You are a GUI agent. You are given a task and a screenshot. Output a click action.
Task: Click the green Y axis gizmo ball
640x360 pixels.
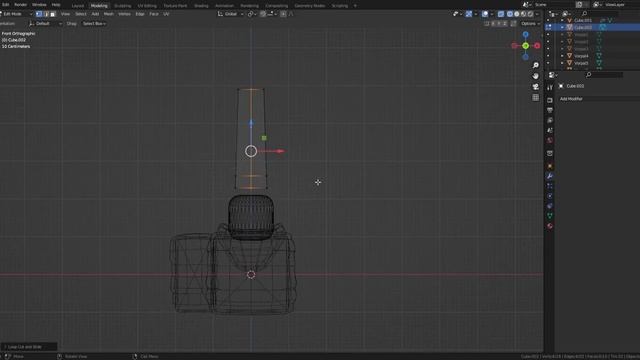coord(526,46)
